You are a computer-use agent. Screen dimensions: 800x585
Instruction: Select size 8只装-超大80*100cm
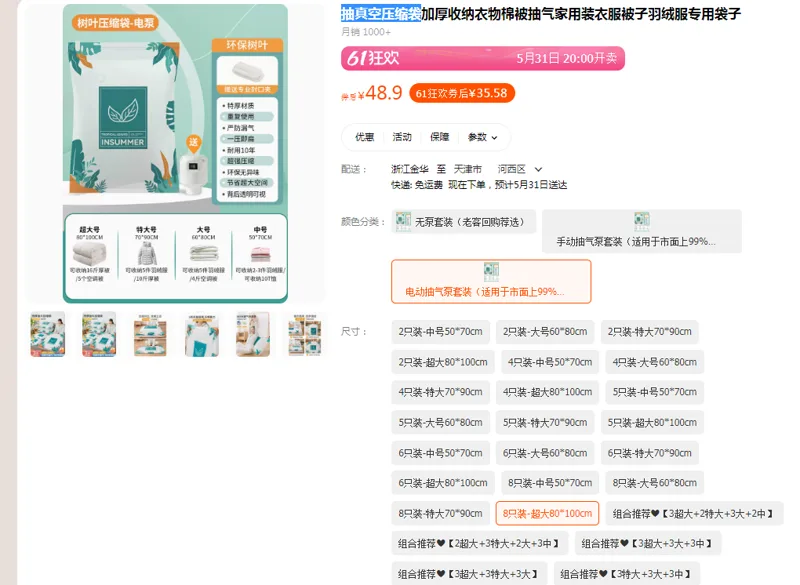click(547, 514)
